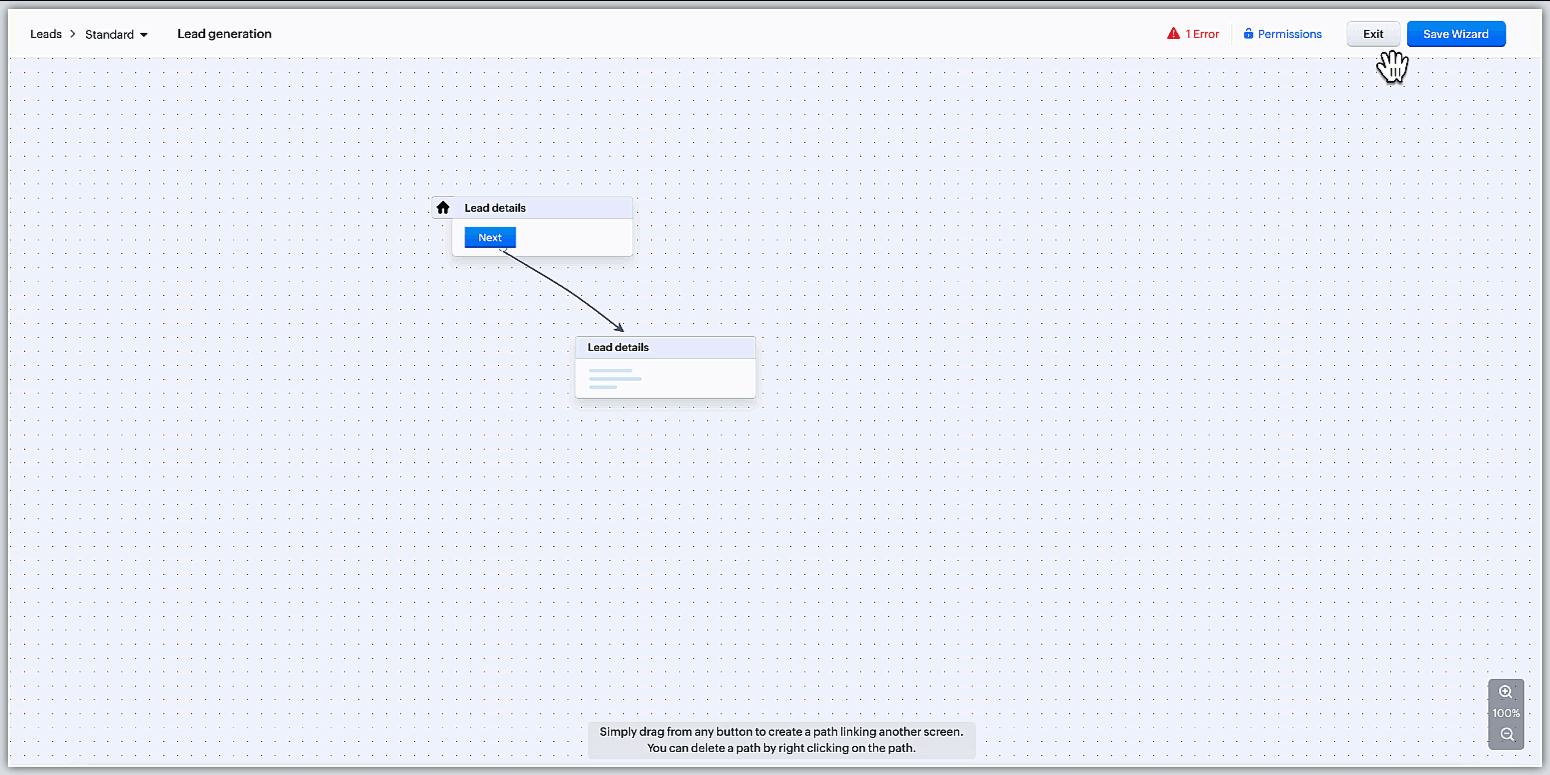This screenshot has width=1550, height=775.
Task: Select the Lead generation wizard title
Action: click(224, 34)
